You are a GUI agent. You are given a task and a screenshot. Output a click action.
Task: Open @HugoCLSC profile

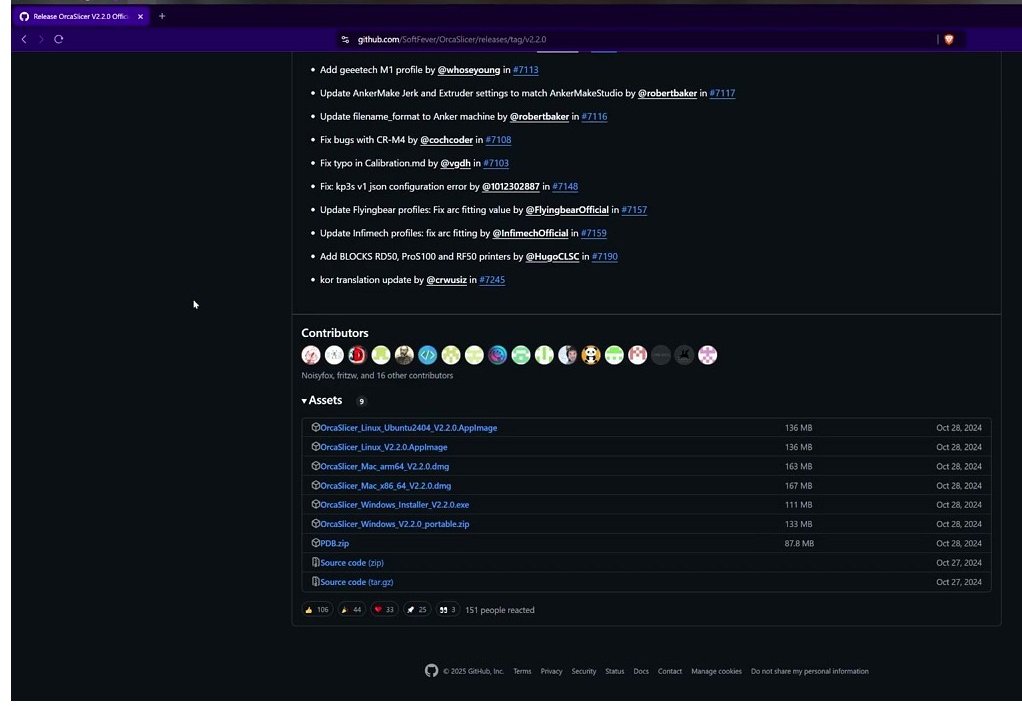pyautogui.click(x=553, y=256)
